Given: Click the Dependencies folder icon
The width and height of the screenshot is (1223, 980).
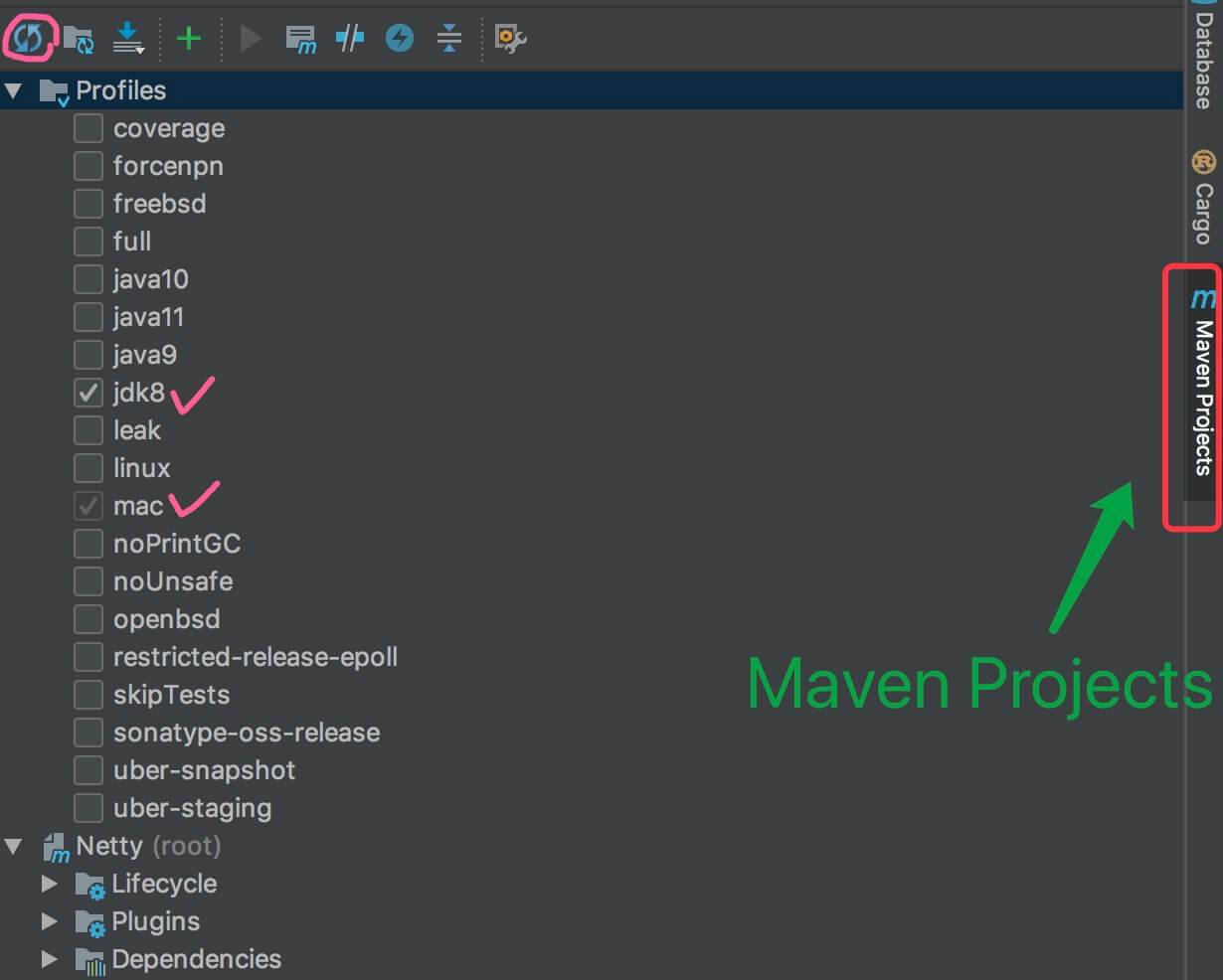Looking at the screenshot, I should point(89,960).
